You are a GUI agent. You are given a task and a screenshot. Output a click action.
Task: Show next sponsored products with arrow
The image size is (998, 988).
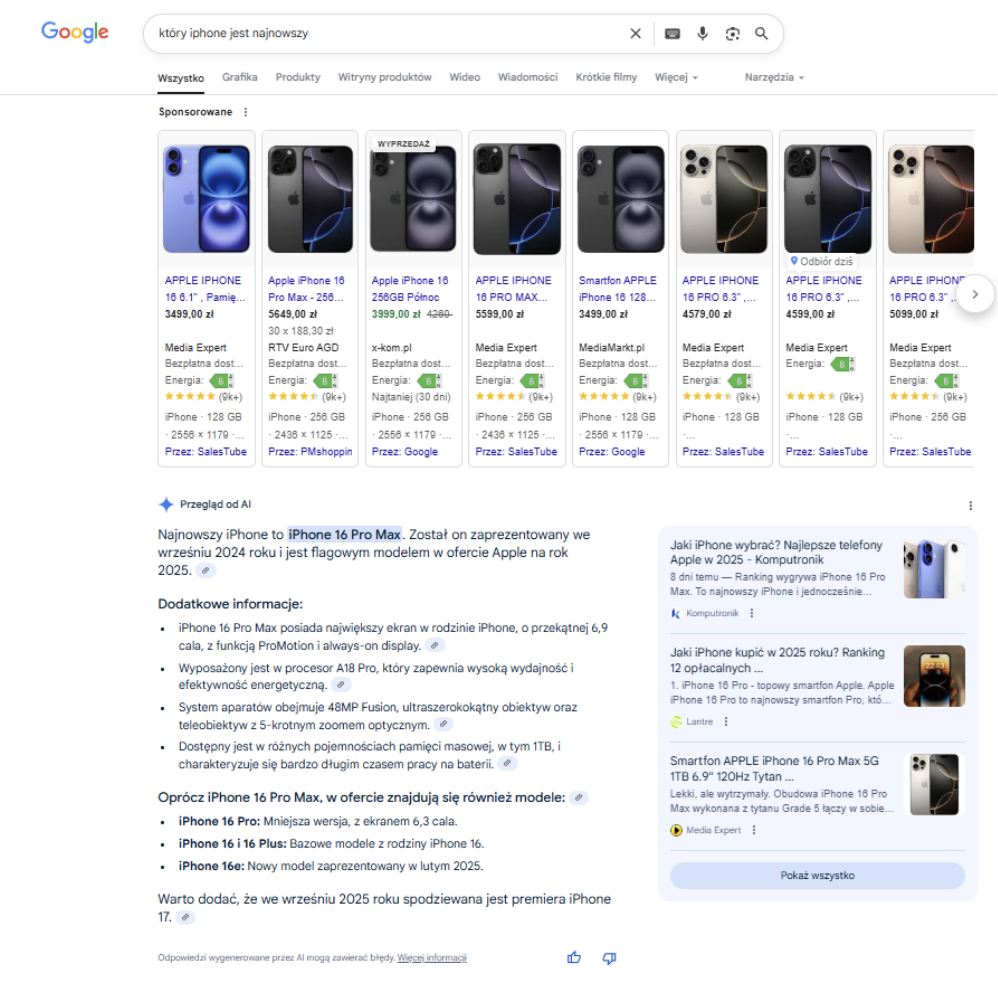[974, 294]
